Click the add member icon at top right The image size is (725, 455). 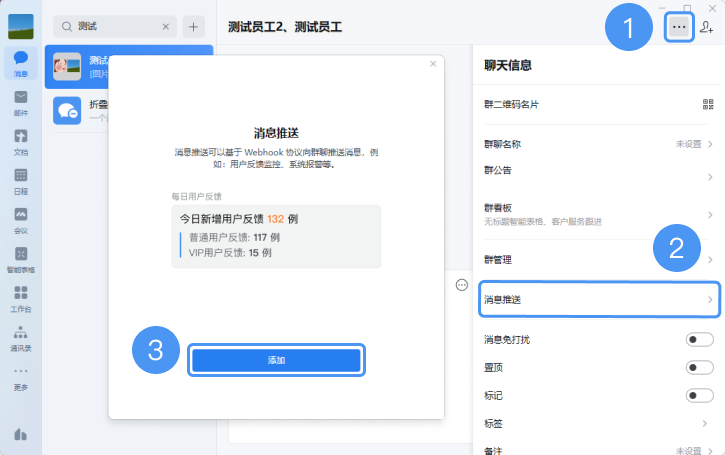click(x=707, y=28)
